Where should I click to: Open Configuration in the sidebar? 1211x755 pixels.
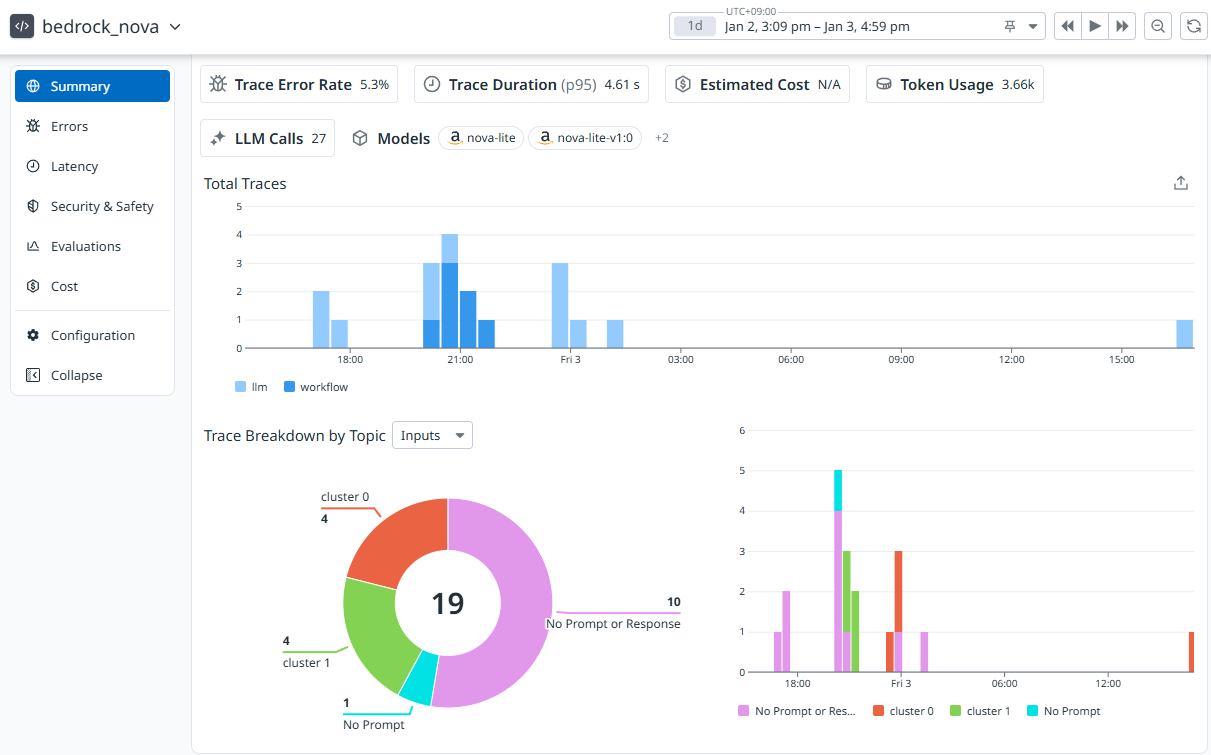92,335
